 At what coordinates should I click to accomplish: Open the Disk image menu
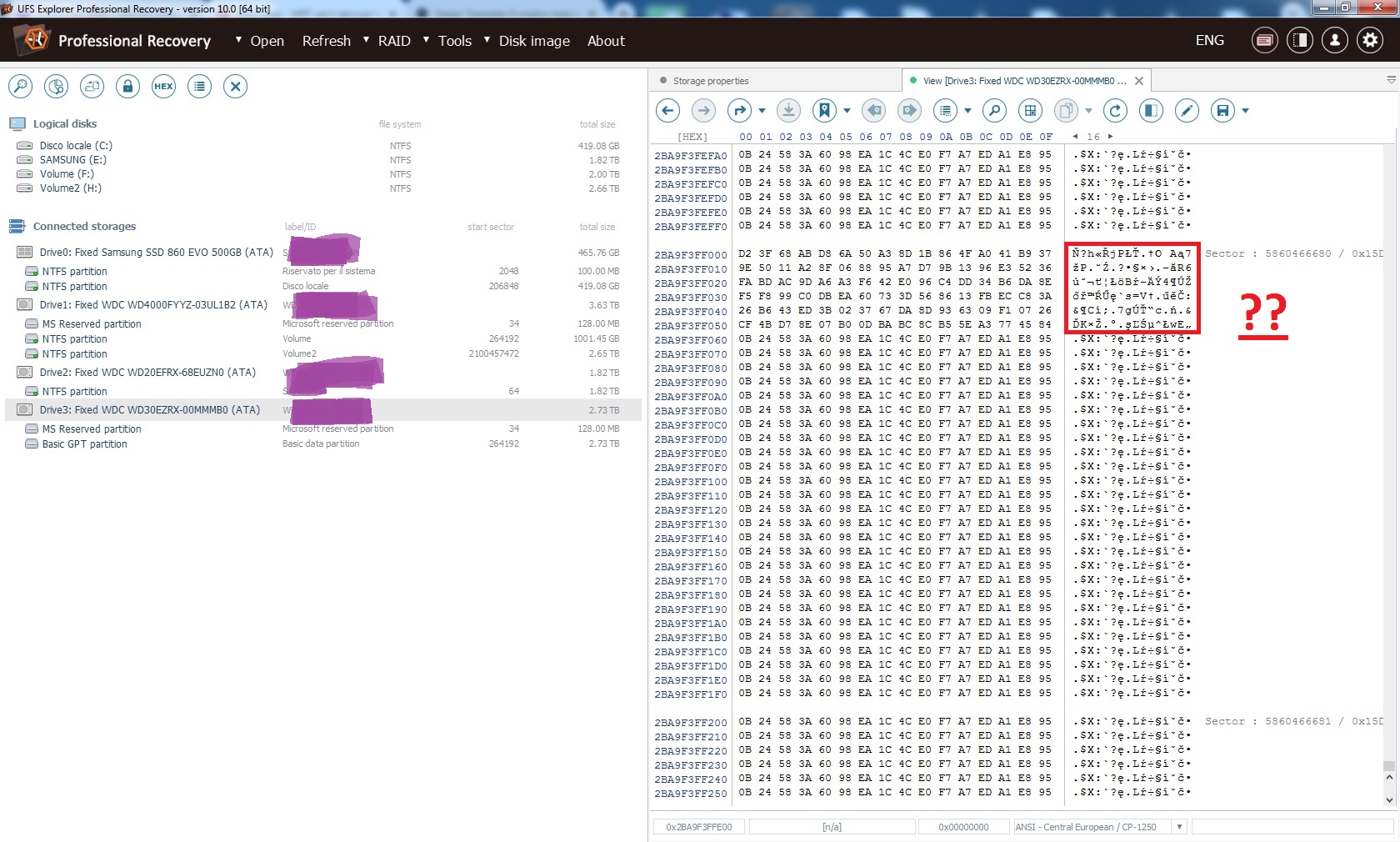(534, 41)
